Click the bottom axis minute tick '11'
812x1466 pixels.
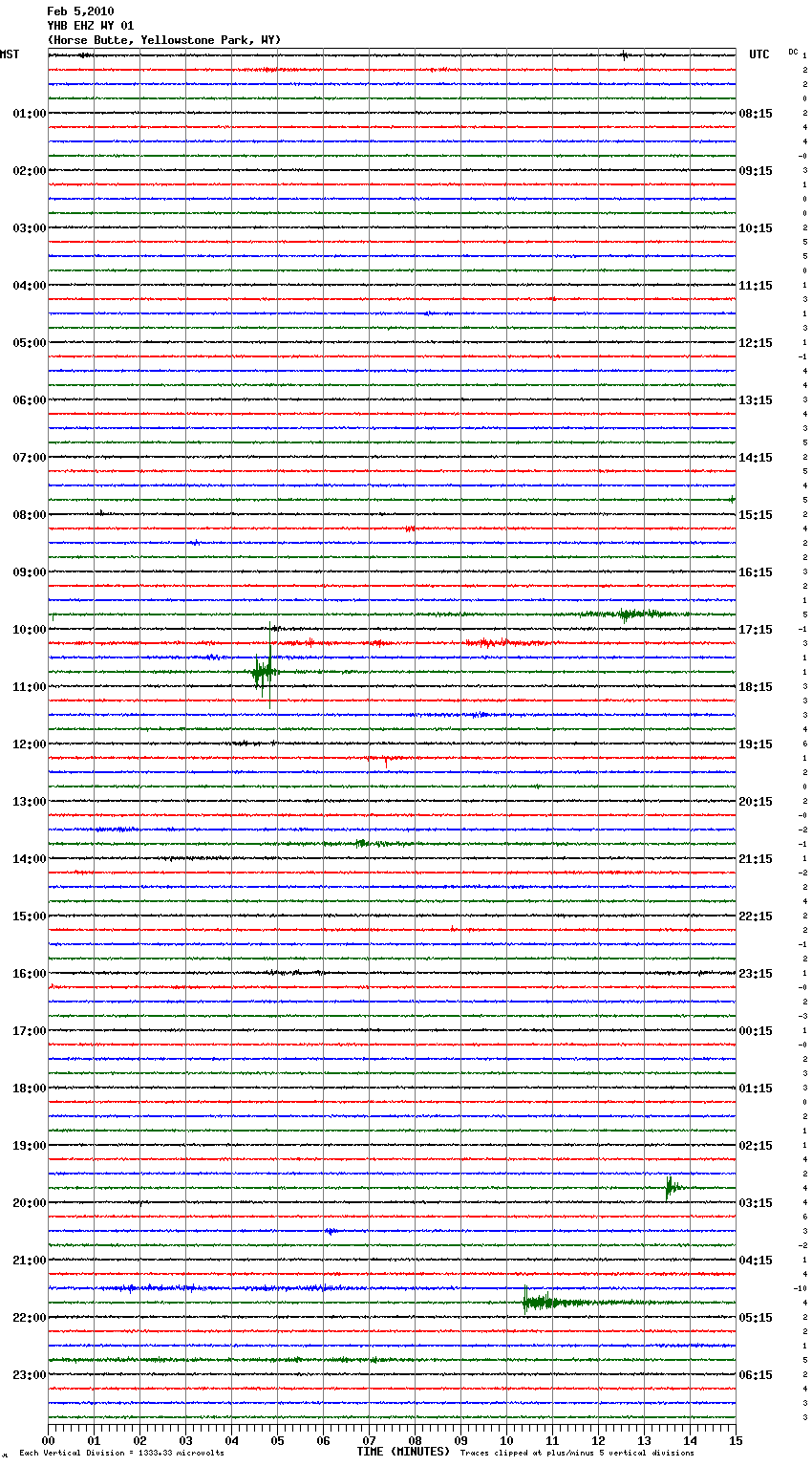coord(552,1440)
